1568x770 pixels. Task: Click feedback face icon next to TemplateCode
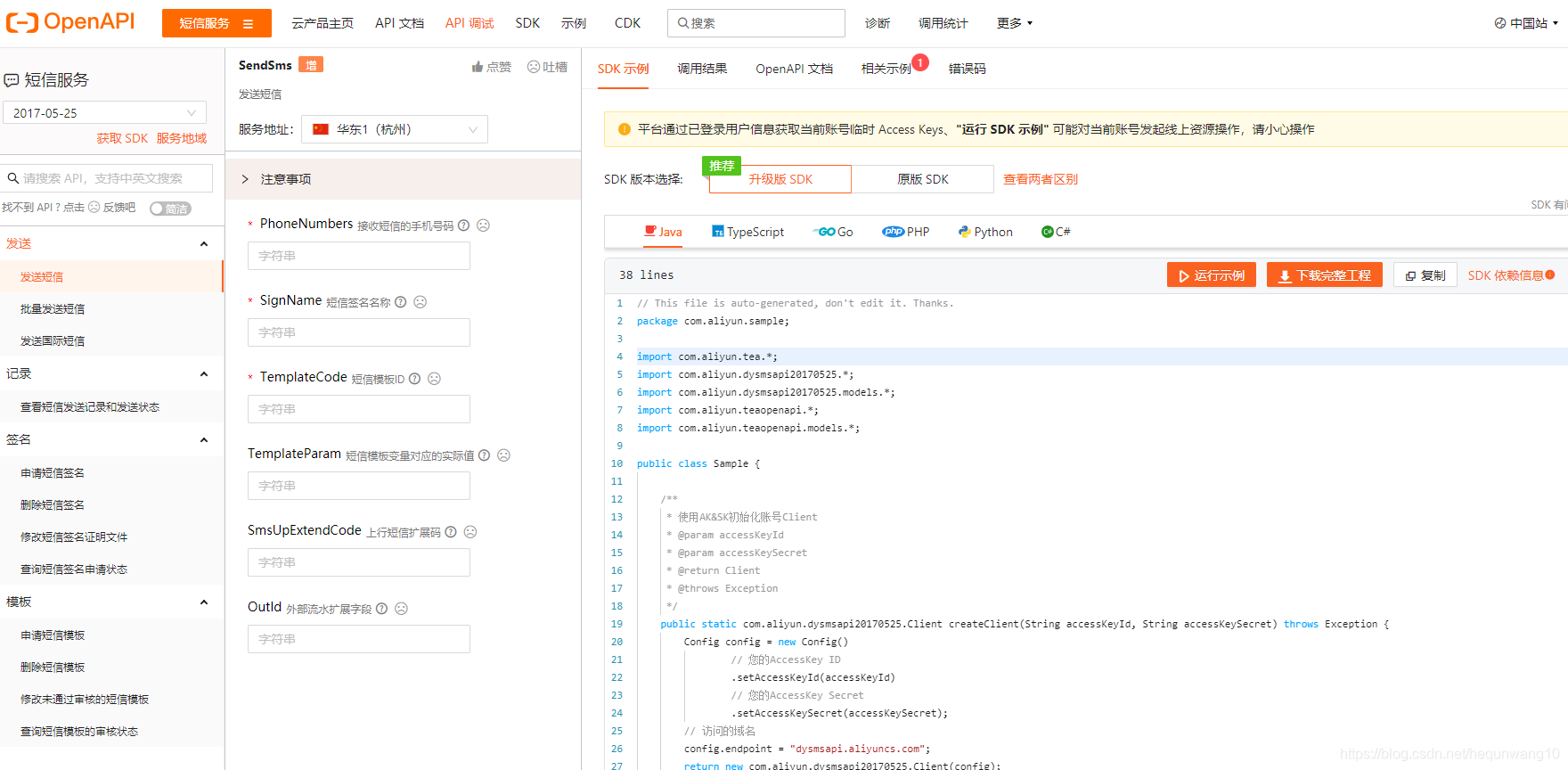pyautogui.click(x=434, y=379)
